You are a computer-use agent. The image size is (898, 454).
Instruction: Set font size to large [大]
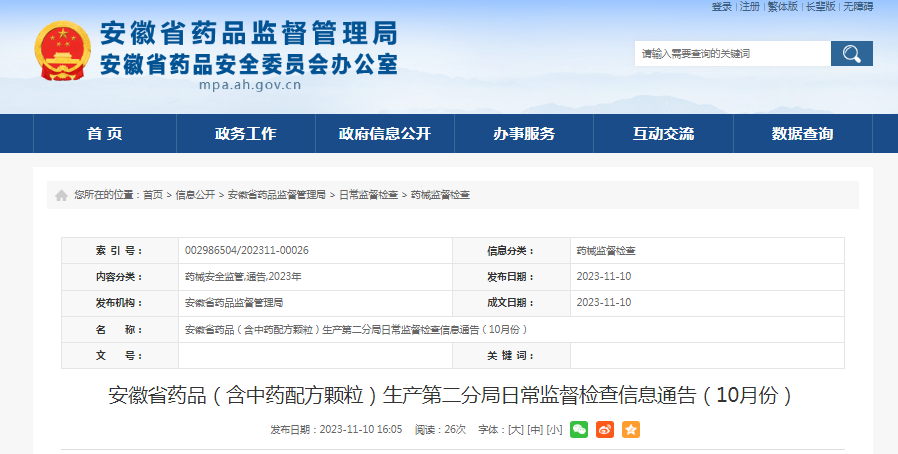(x=516, y=429)
